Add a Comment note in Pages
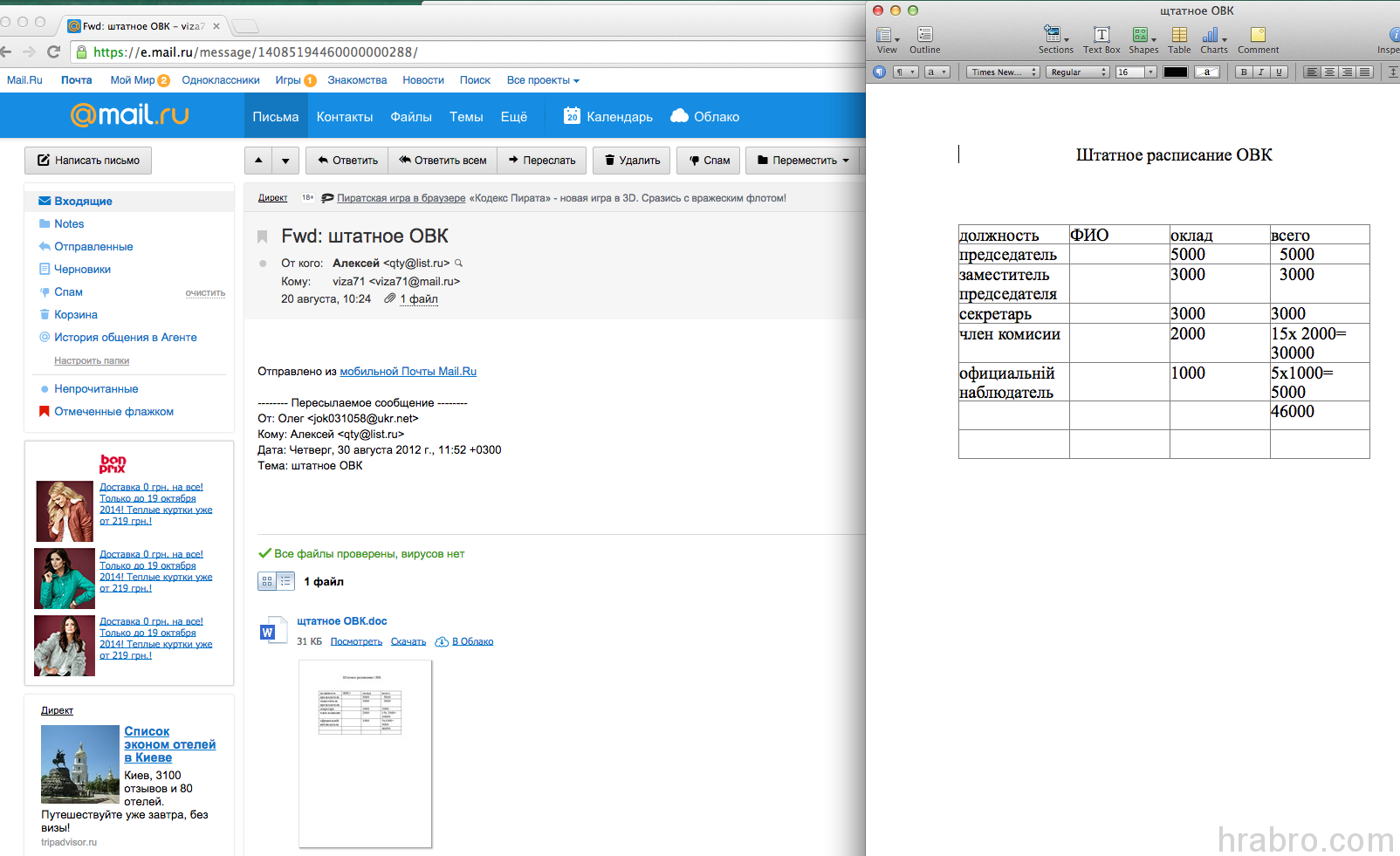1400x856 pixels. coord(1258,36)
